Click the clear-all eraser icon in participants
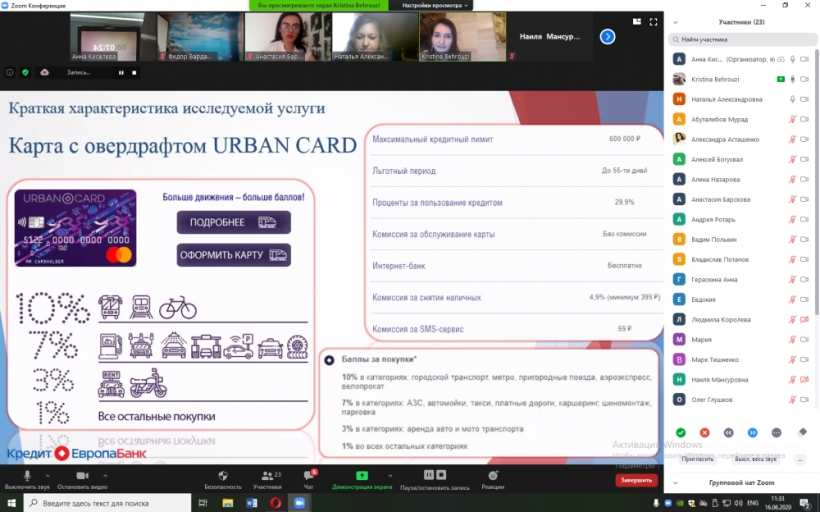The image size is (820, 512). point(802,432)
